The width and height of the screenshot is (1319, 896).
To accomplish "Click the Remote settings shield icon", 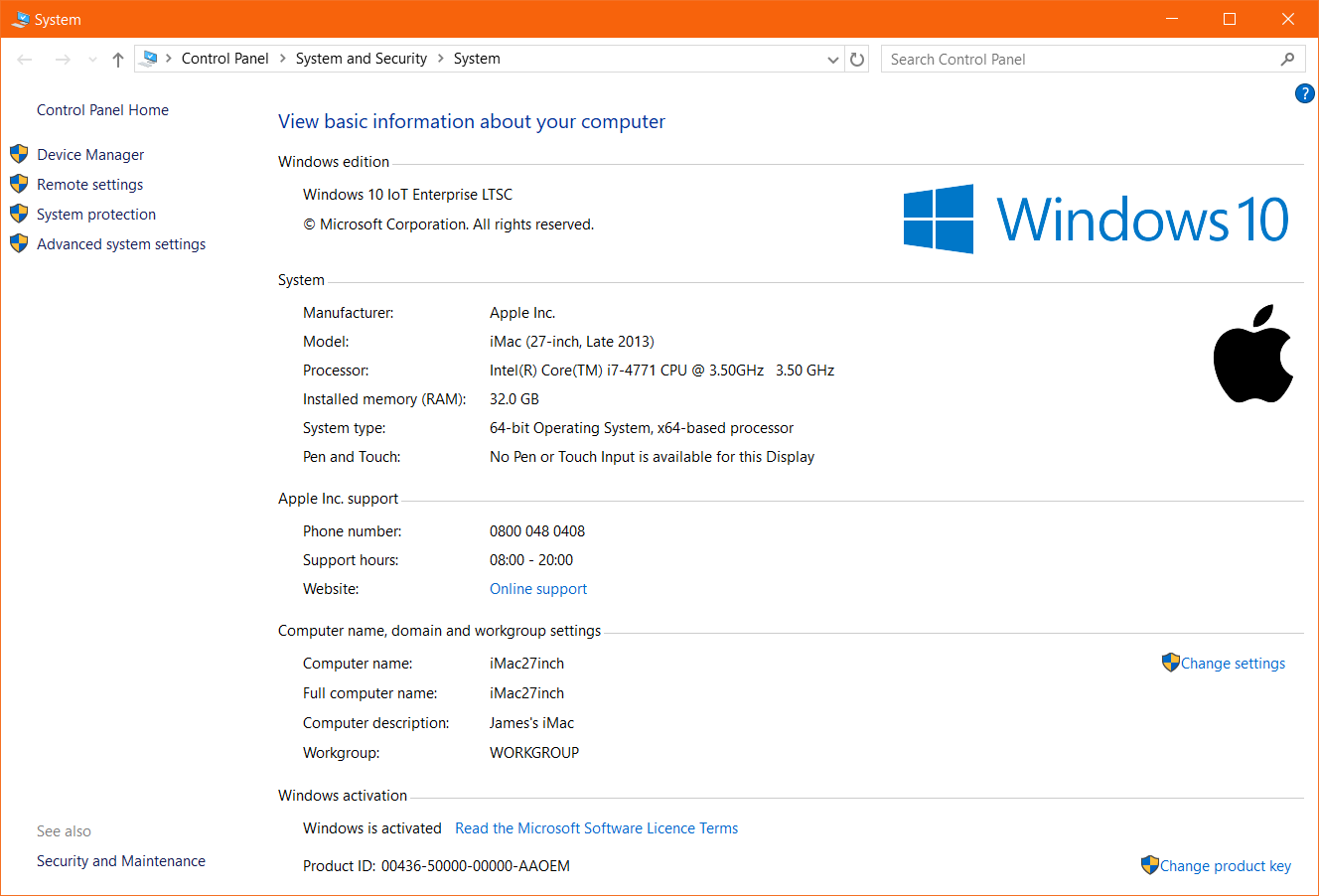I will tap(19, 184).
